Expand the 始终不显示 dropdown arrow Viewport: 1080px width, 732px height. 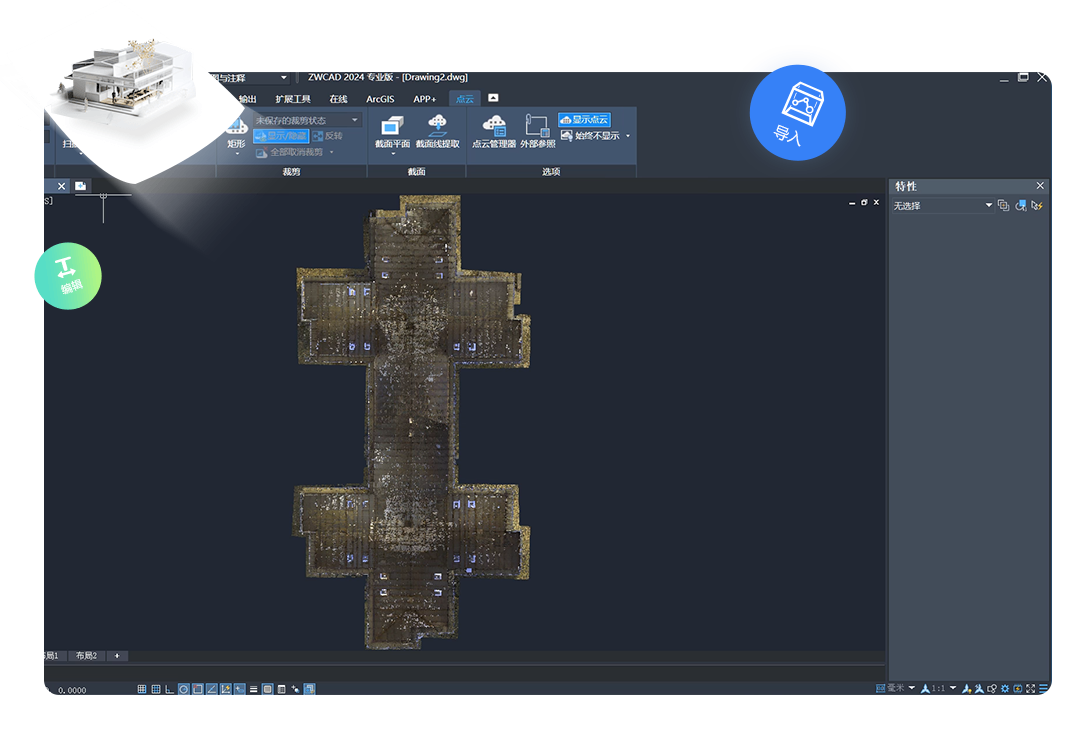click(x=627, y=136)
